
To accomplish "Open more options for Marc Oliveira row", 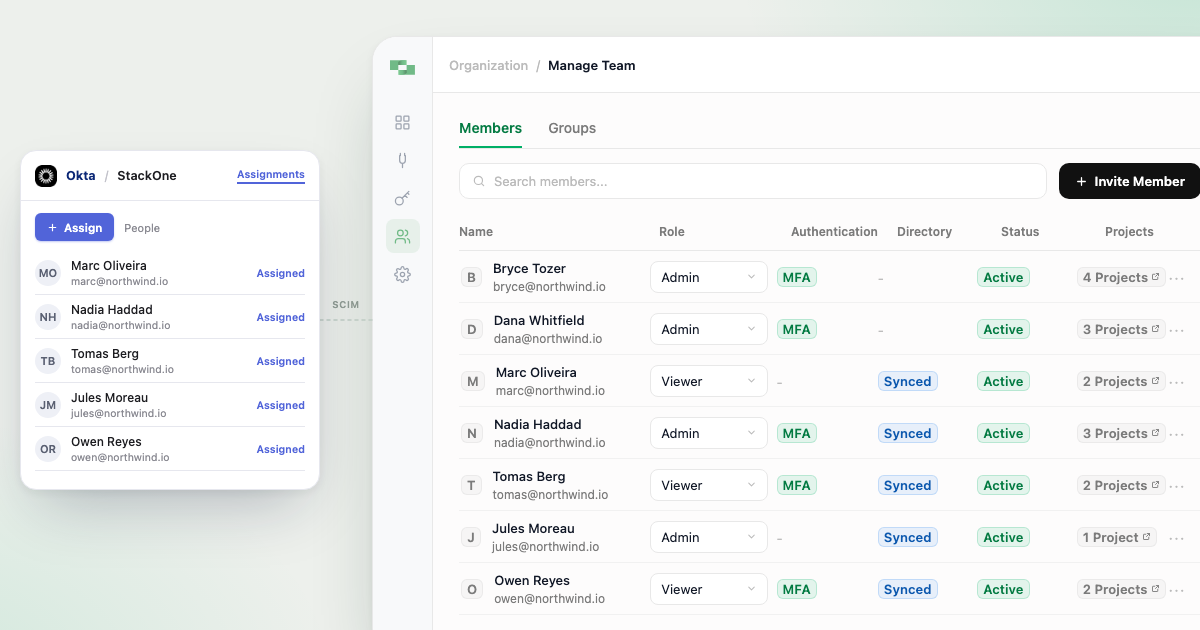I will click(1177, 382).
